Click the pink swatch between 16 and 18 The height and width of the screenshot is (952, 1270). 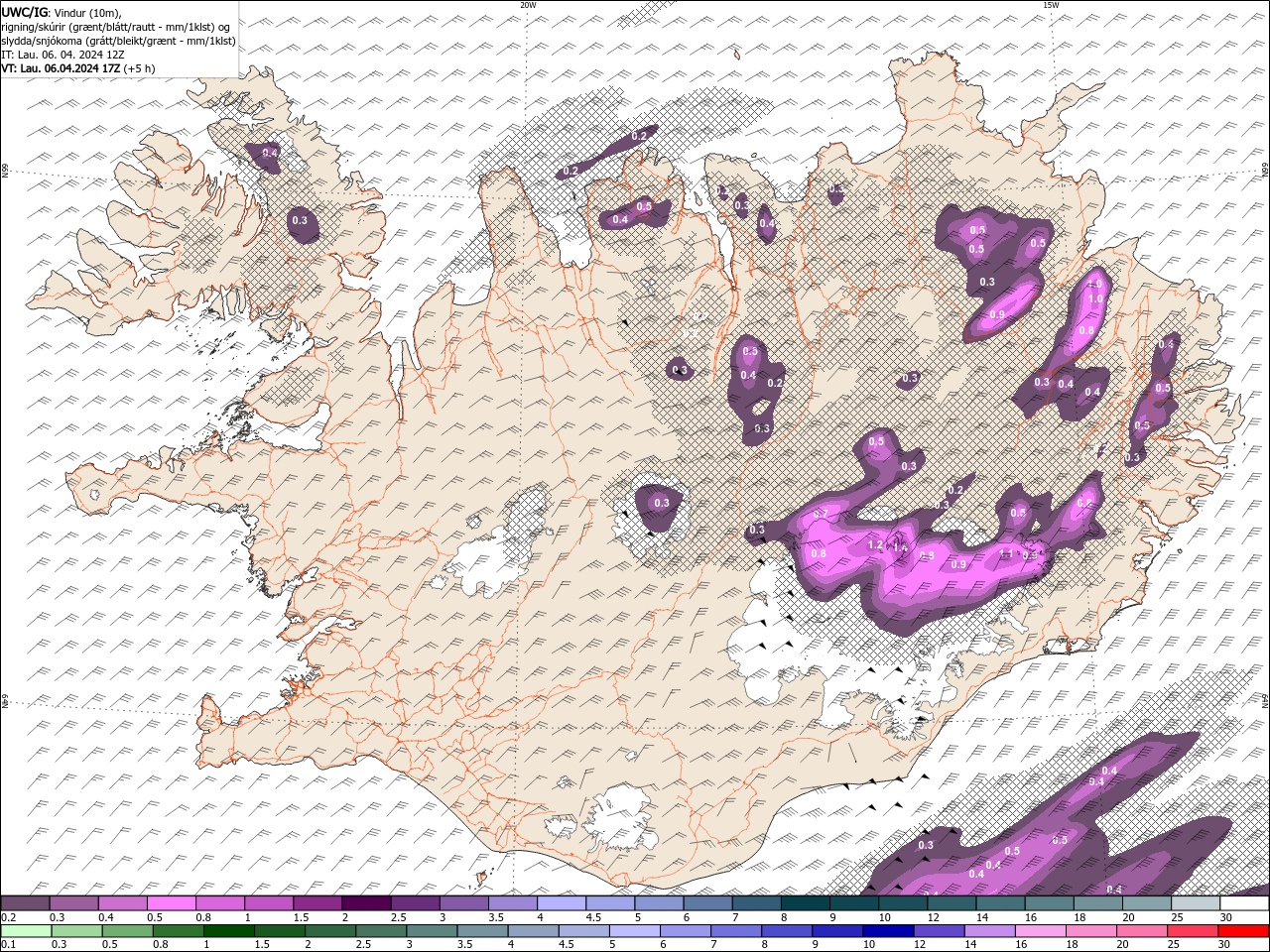(1039, 931)
